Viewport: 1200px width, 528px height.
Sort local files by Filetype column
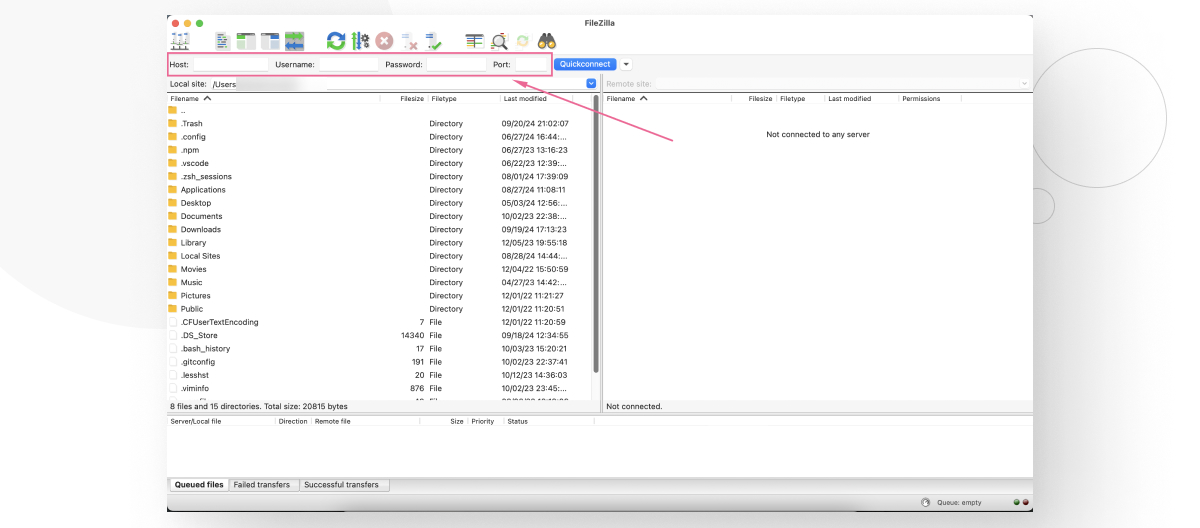click(464, 99)
